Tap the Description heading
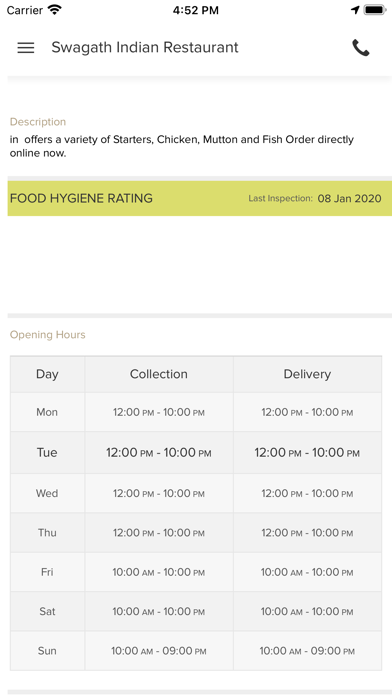The image size is (392, 696). (x=38, y=122)
